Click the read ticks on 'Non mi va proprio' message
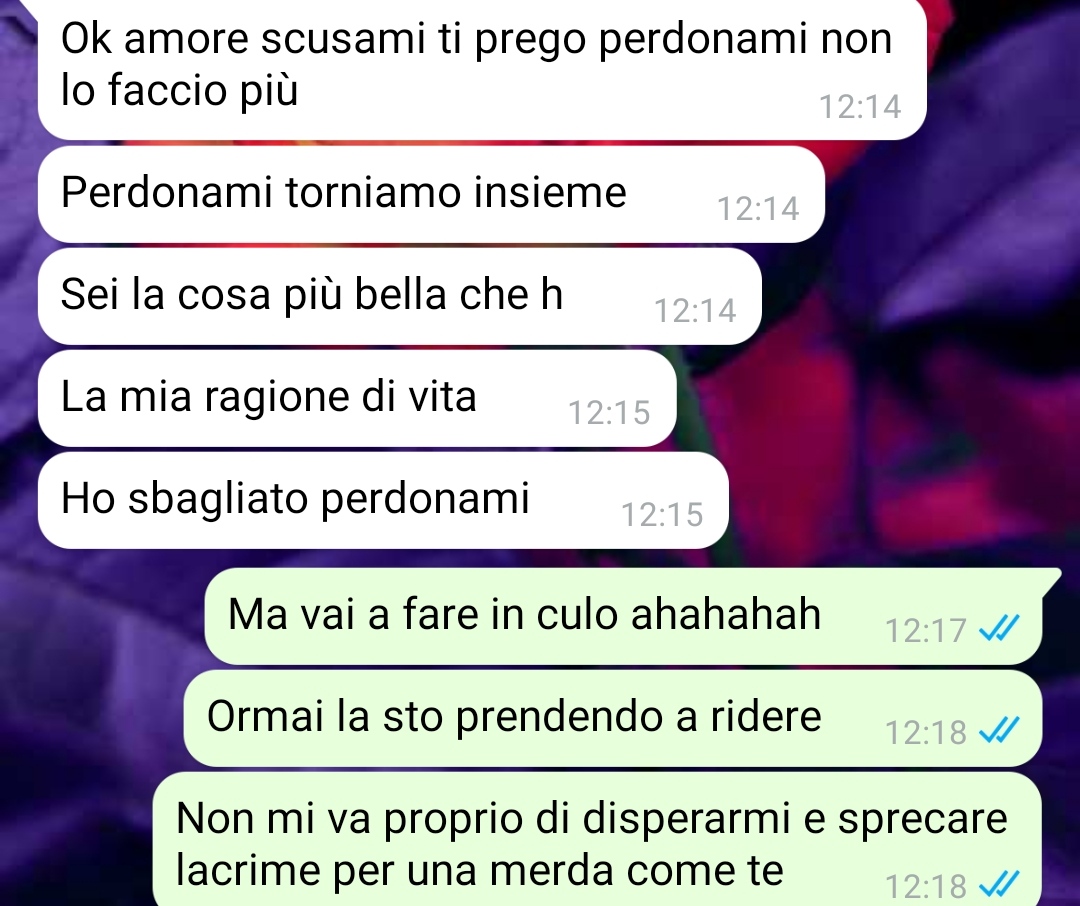 [x=999, y=884]
